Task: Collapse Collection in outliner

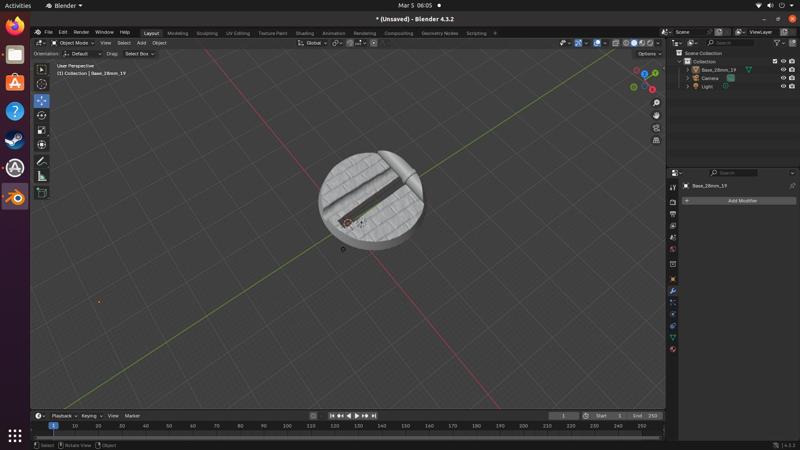Action: (680, 61)
